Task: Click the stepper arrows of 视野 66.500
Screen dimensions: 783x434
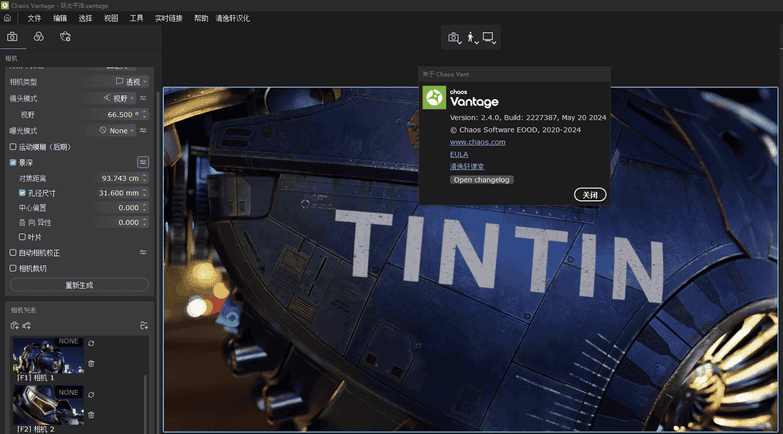Action: (x=145, y=114)
